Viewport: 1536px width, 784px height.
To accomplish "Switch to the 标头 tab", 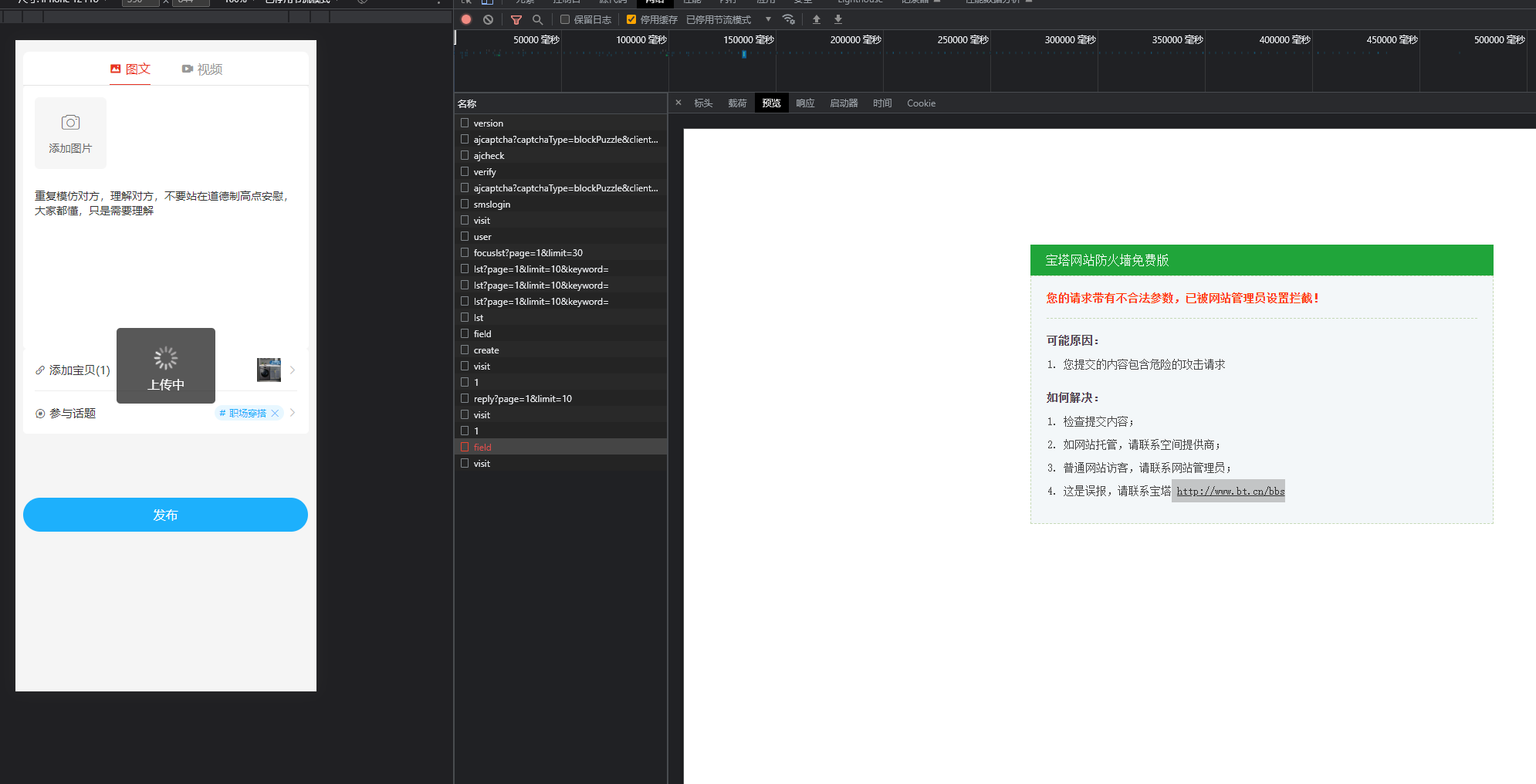I will (x=703, y=103).
